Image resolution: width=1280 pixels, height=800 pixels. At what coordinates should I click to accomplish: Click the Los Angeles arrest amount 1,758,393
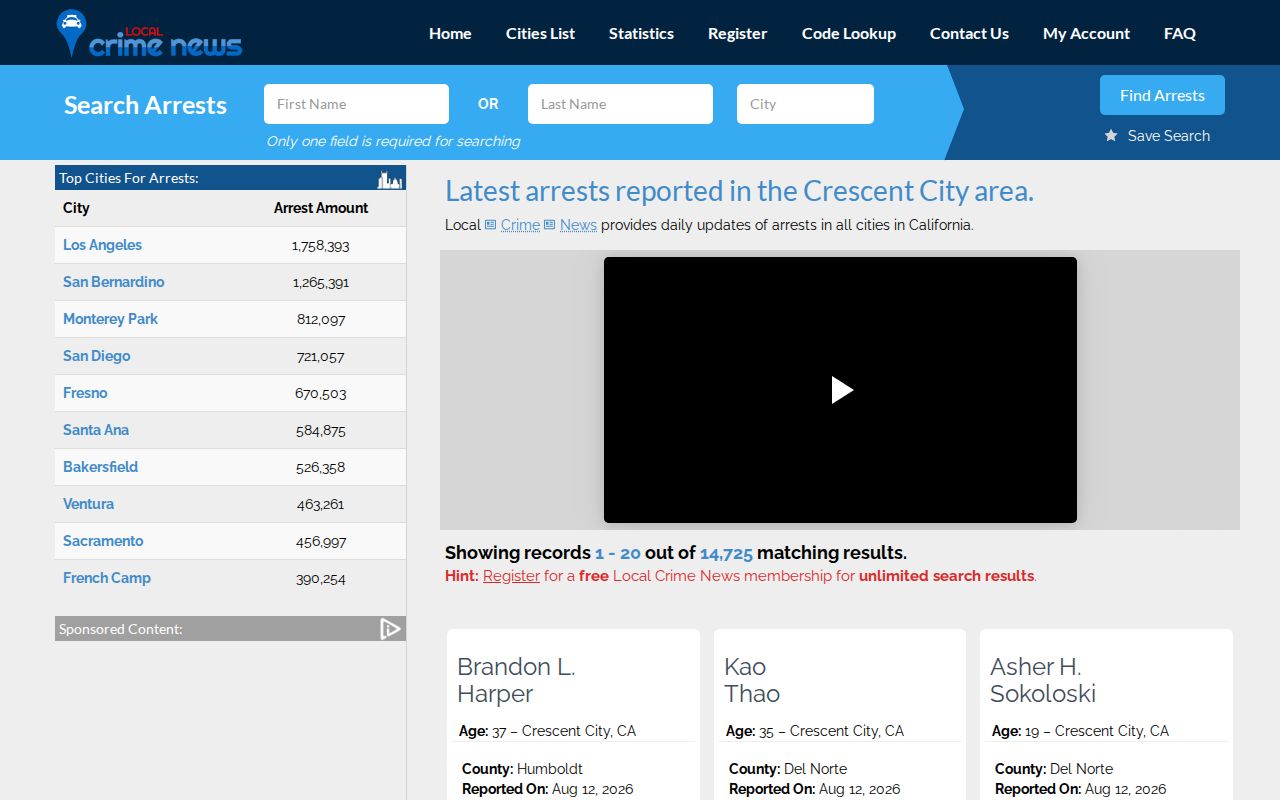pyautogui.click(x=321, y=245)
